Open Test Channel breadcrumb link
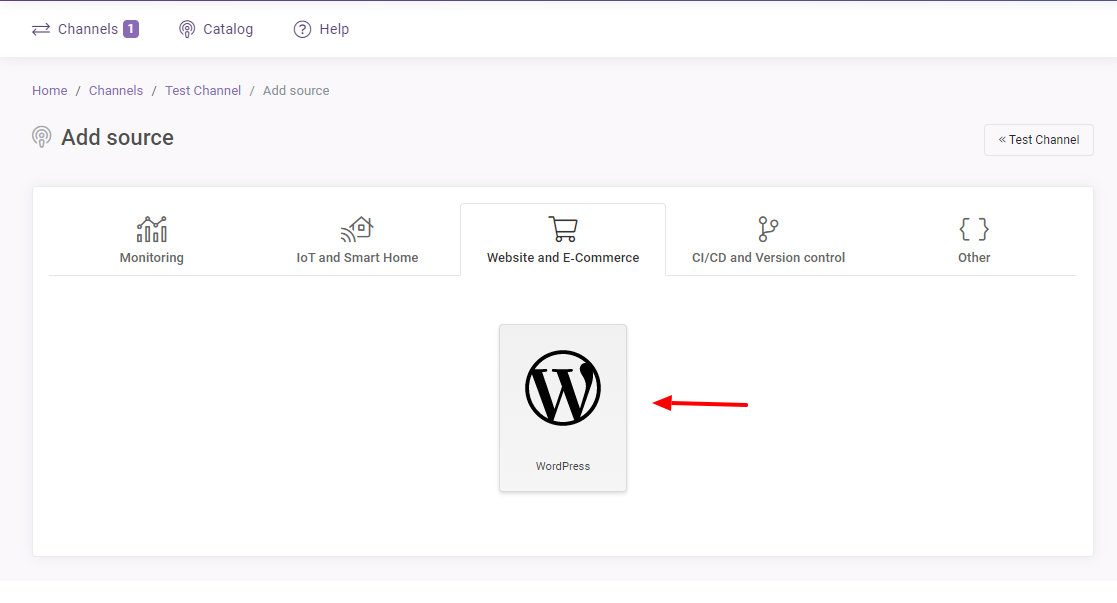1117x603 pixels. (203, 91)
